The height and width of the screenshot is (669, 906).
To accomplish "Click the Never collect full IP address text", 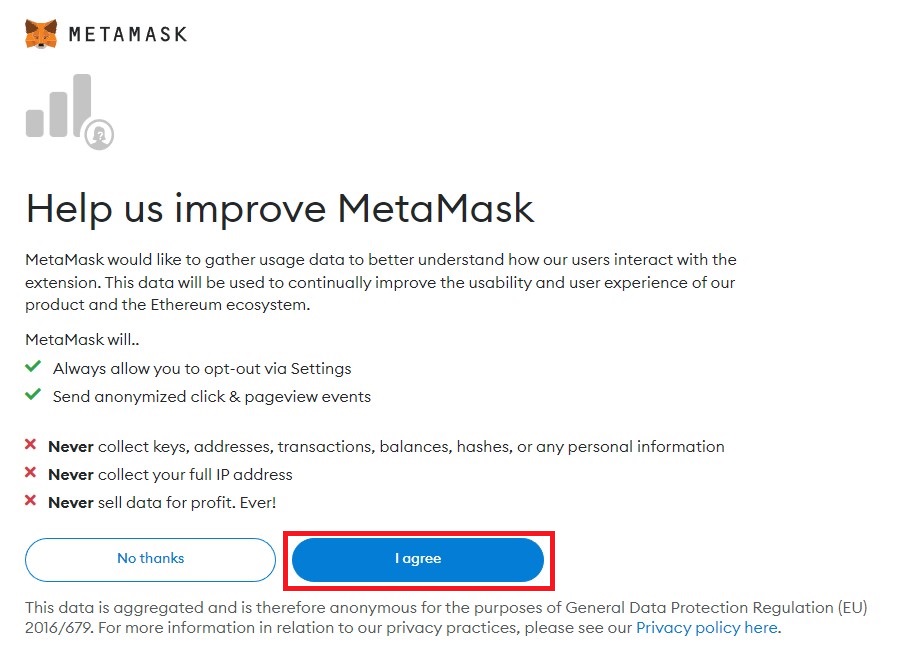I will [x=170, y=474].
